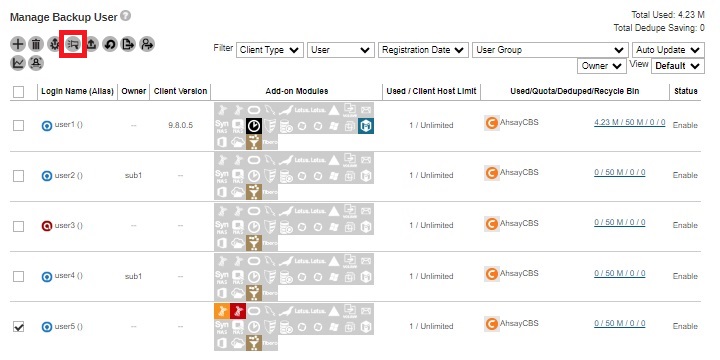The height and width of the screenshot is (360, 720).
Task: Open the usage line chart toolbar icon
Action: [17, 63]
